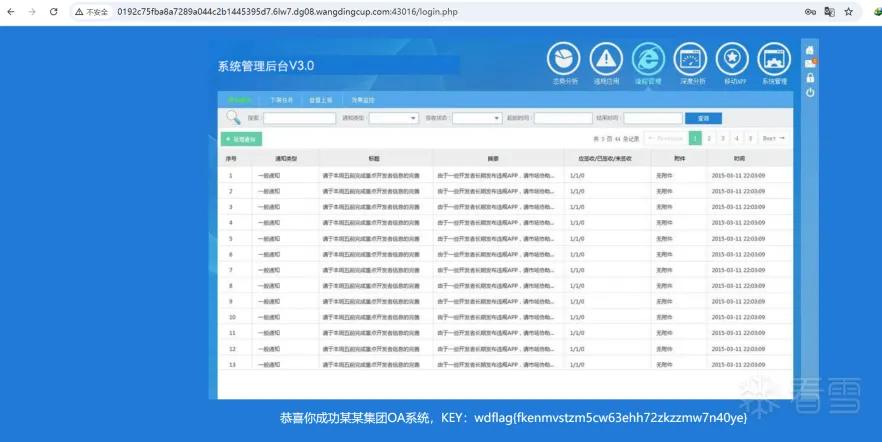Focus the search keyword input field
882x442 pixels.
(299, 118)
